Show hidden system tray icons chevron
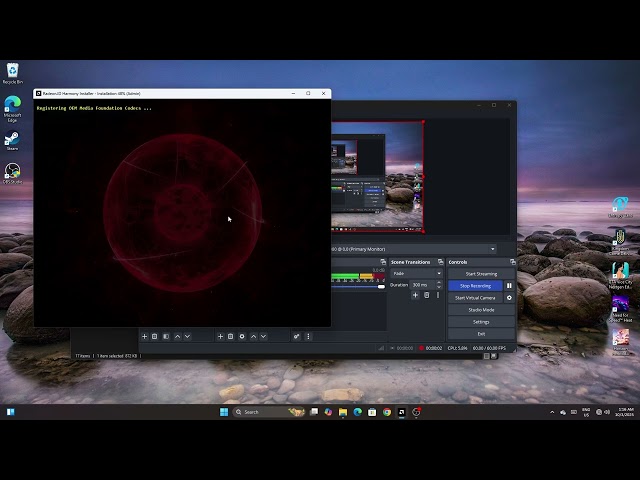The width and height of the screenshot is (640, 480). 552,412
